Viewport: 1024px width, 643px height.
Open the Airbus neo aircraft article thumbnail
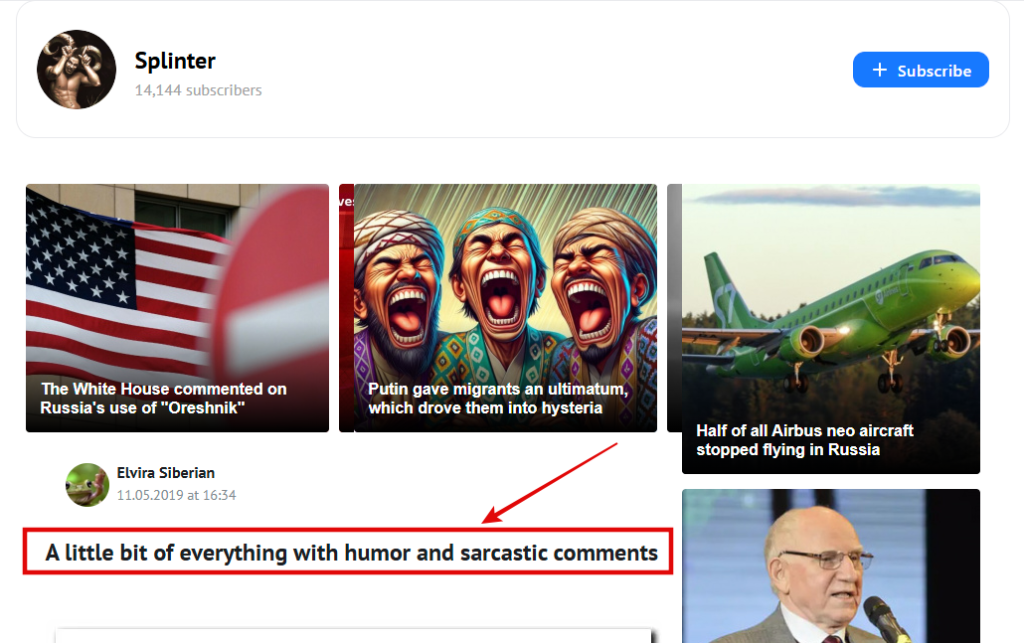(x=831, y=329)
